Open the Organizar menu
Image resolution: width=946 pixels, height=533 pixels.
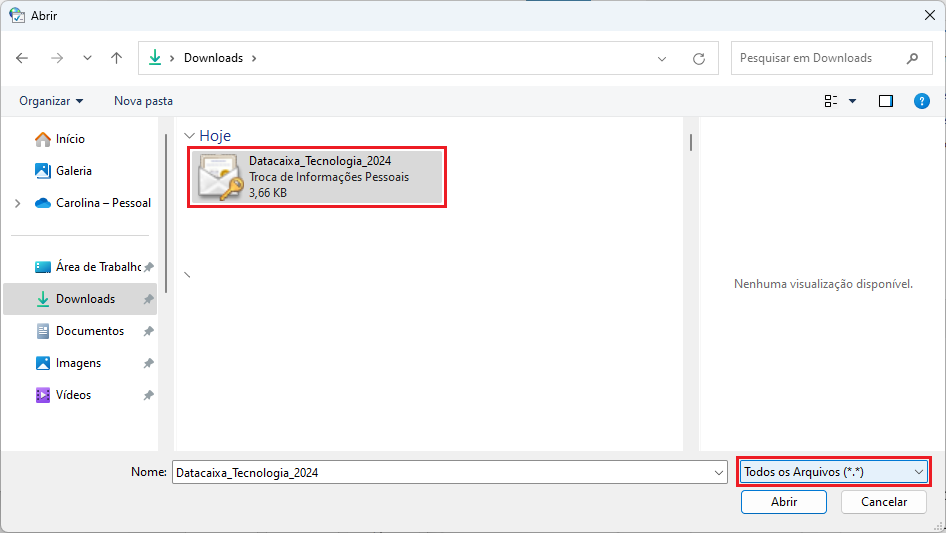pyautogui.click(x=51, y=101)
